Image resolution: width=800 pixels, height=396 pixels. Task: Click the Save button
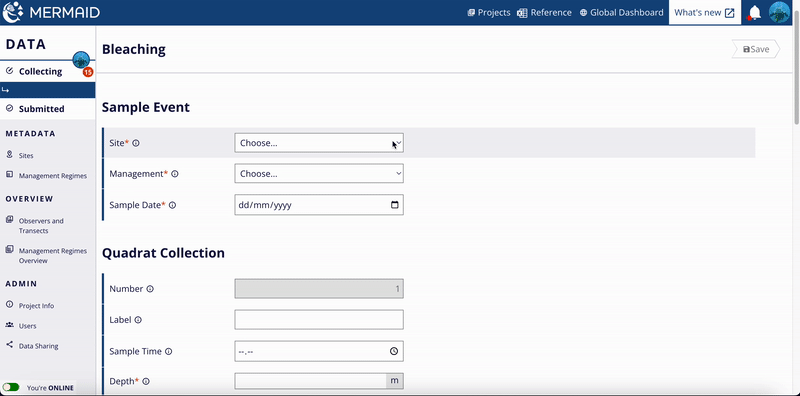pyautogui.click(x=756, y=49)
